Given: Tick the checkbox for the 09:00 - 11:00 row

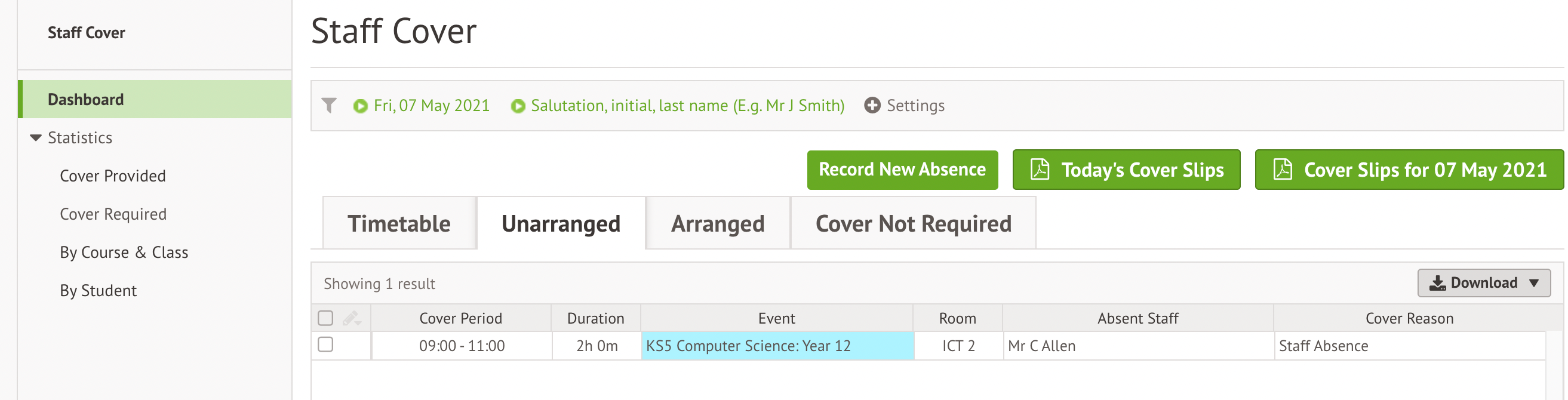Looking at the screenshot, I should point(325,344).
